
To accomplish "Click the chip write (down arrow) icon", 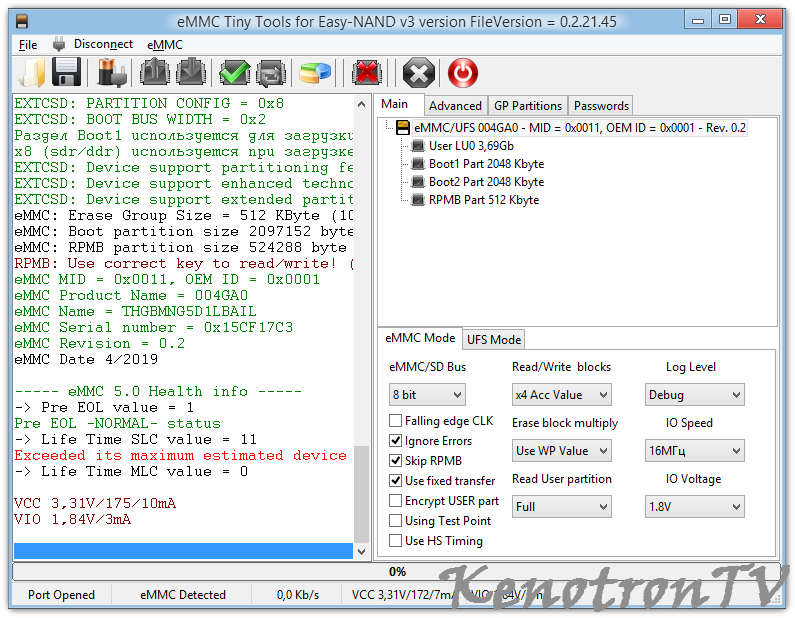I will point(191,72).
